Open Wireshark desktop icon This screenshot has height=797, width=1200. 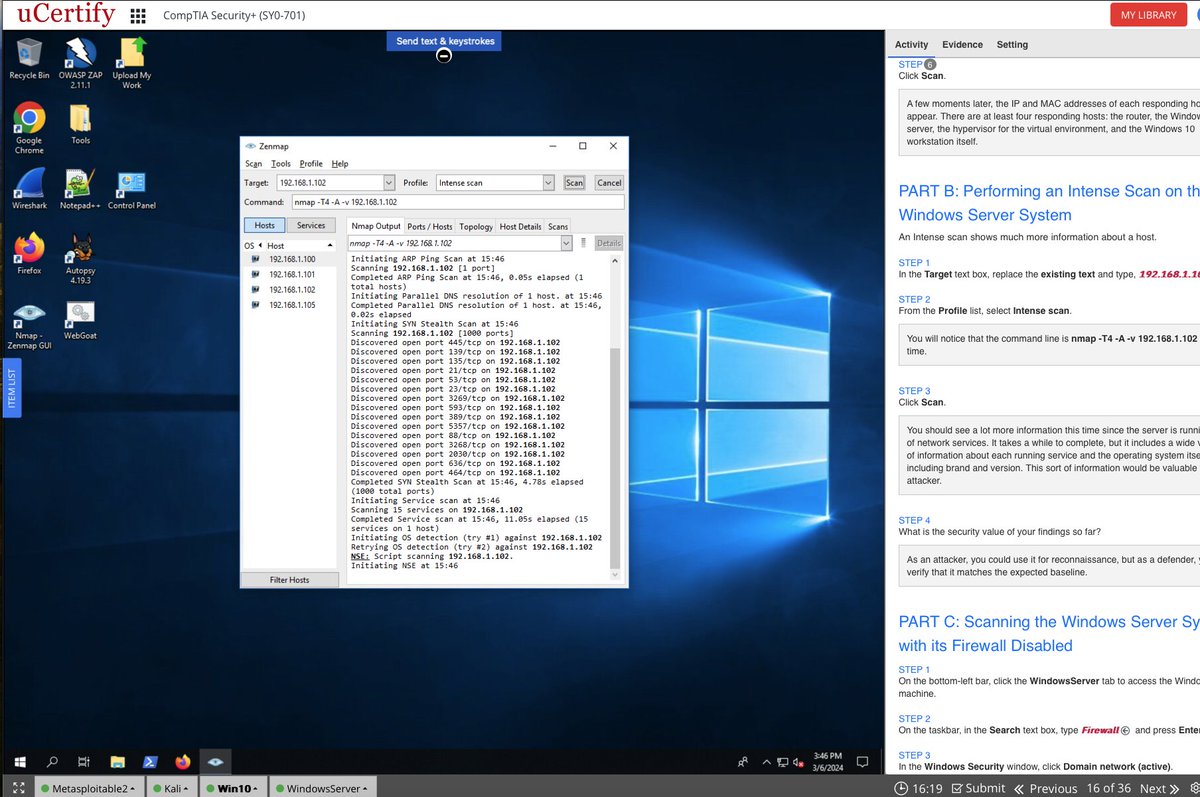(29, 187)
